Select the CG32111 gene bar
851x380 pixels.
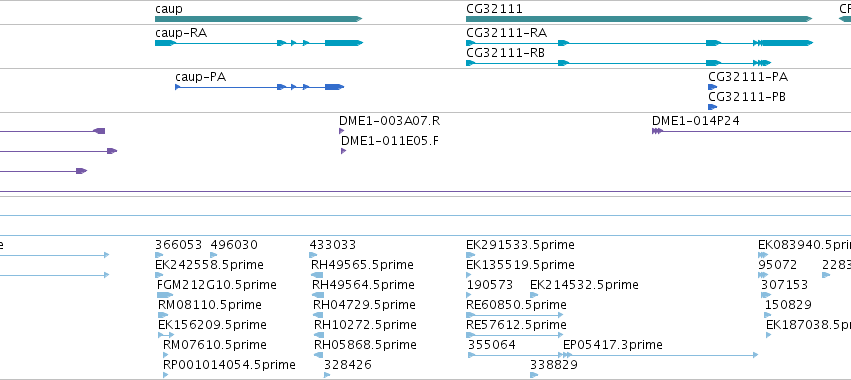[x=639, y=19]
